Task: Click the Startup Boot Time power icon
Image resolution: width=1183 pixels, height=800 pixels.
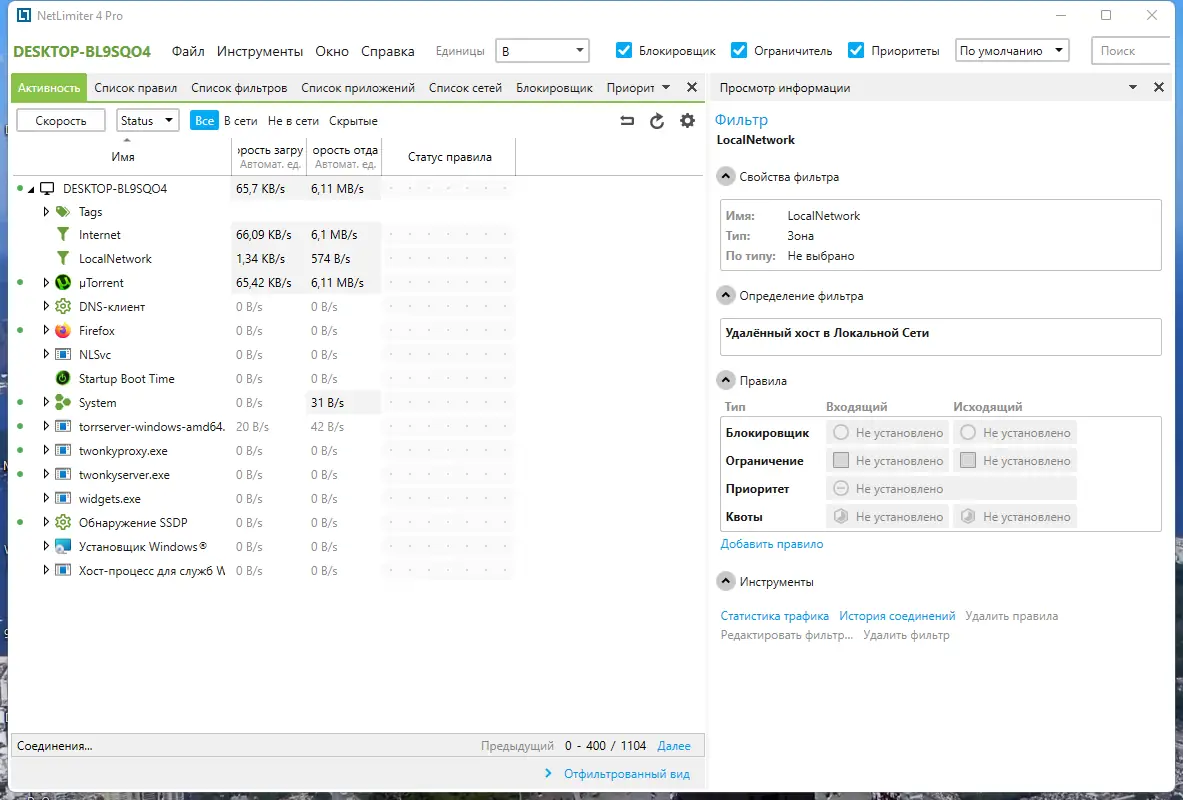Action: (x=63, y=379)
